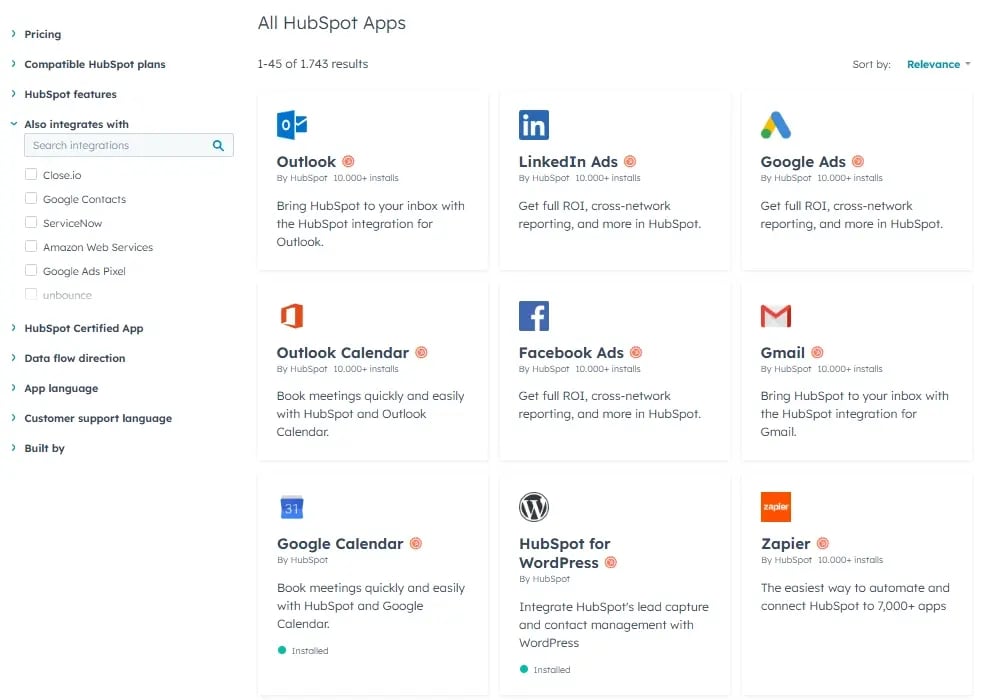Image resolution: width=1000 pixels, height=700 pixels.
Task: Click the LinkedIn Ads logo
Action: (533, 125)
